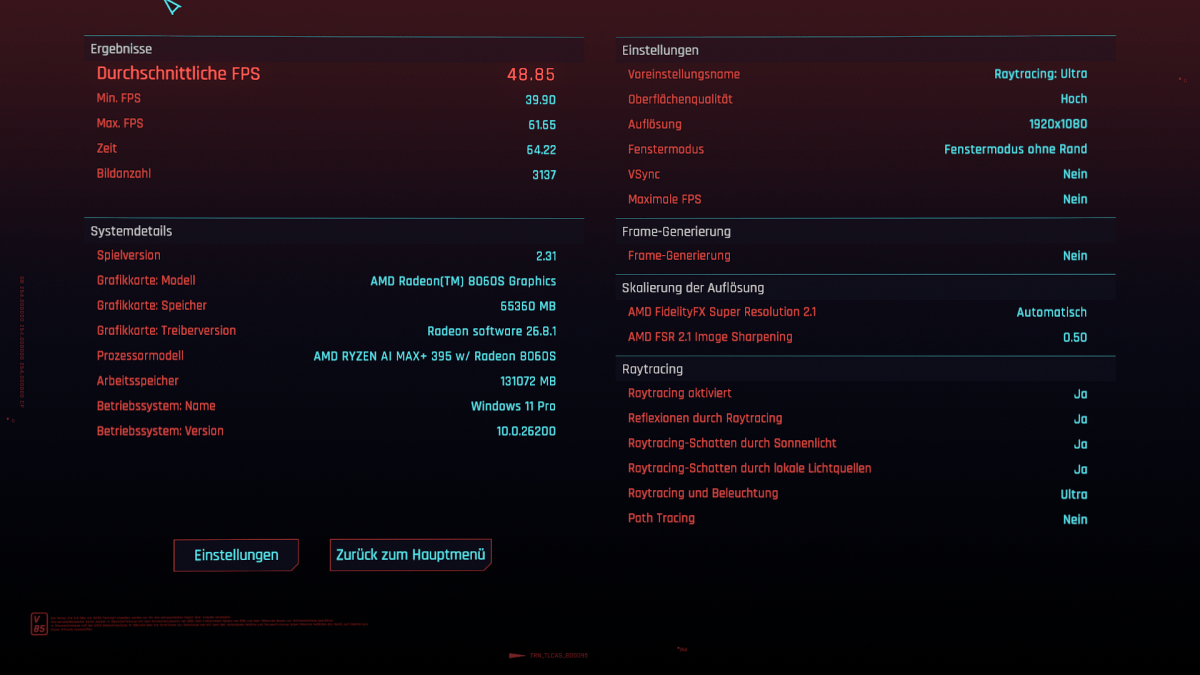
Task: Click the Systemdetails section header
Action: 131,231
